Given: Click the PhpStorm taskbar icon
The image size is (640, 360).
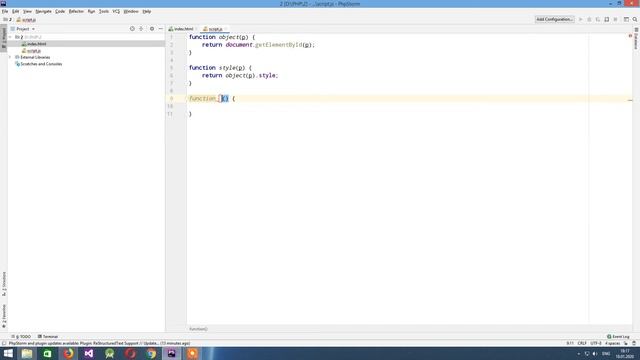Looking at the screenshot, I should (172, 353).
